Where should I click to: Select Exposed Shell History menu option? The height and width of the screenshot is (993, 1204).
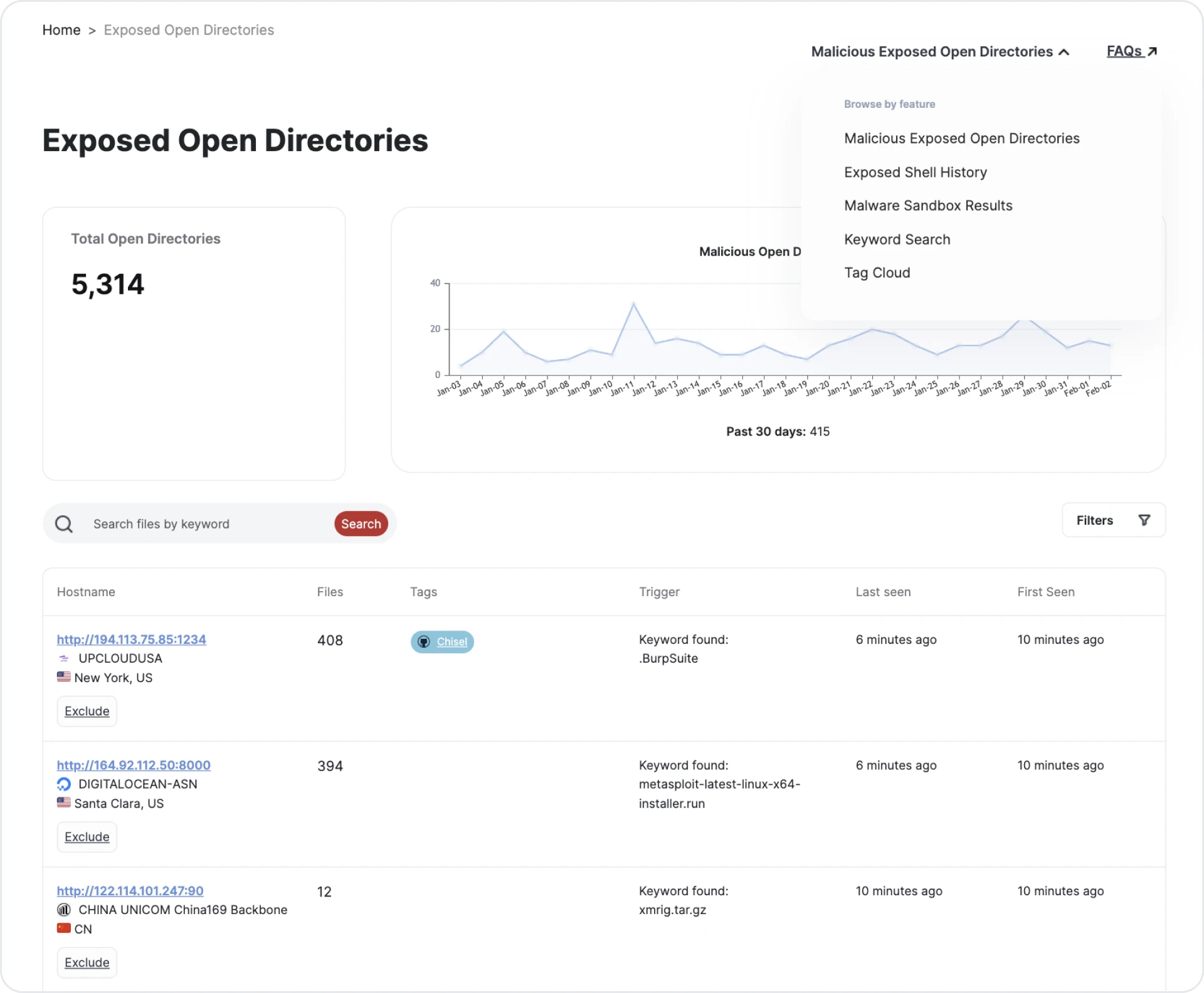(x=915, y=172)
